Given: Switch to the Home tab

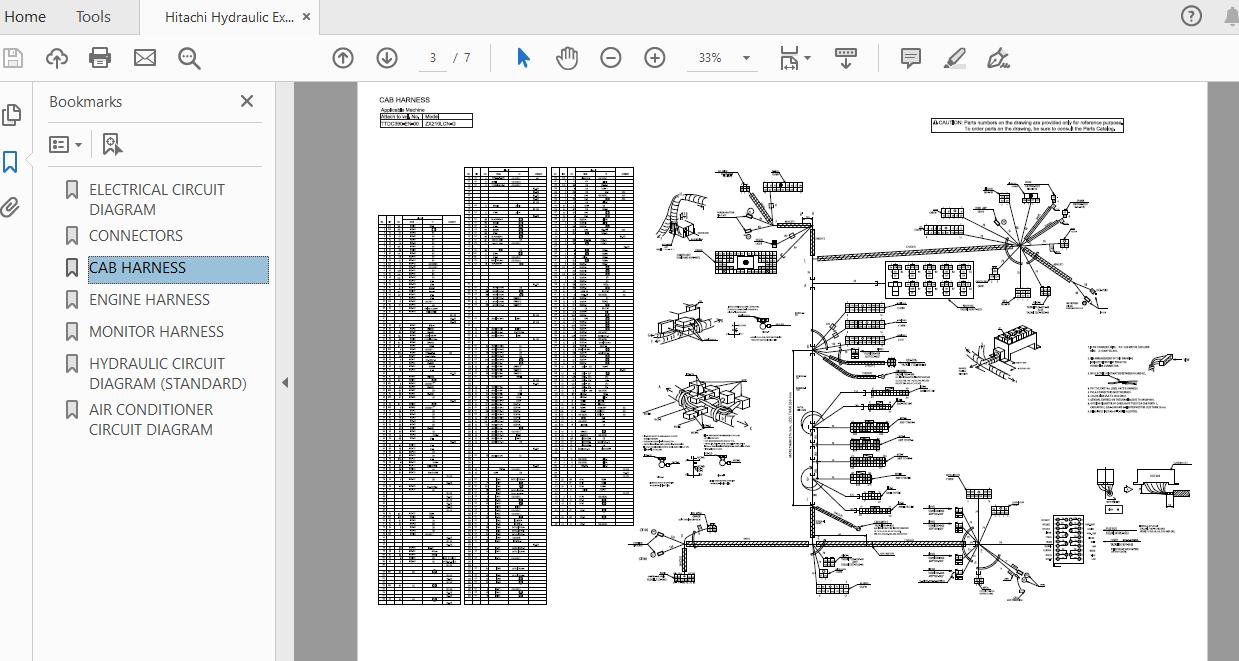Looking at the screenshot, I should pos(25,16).
